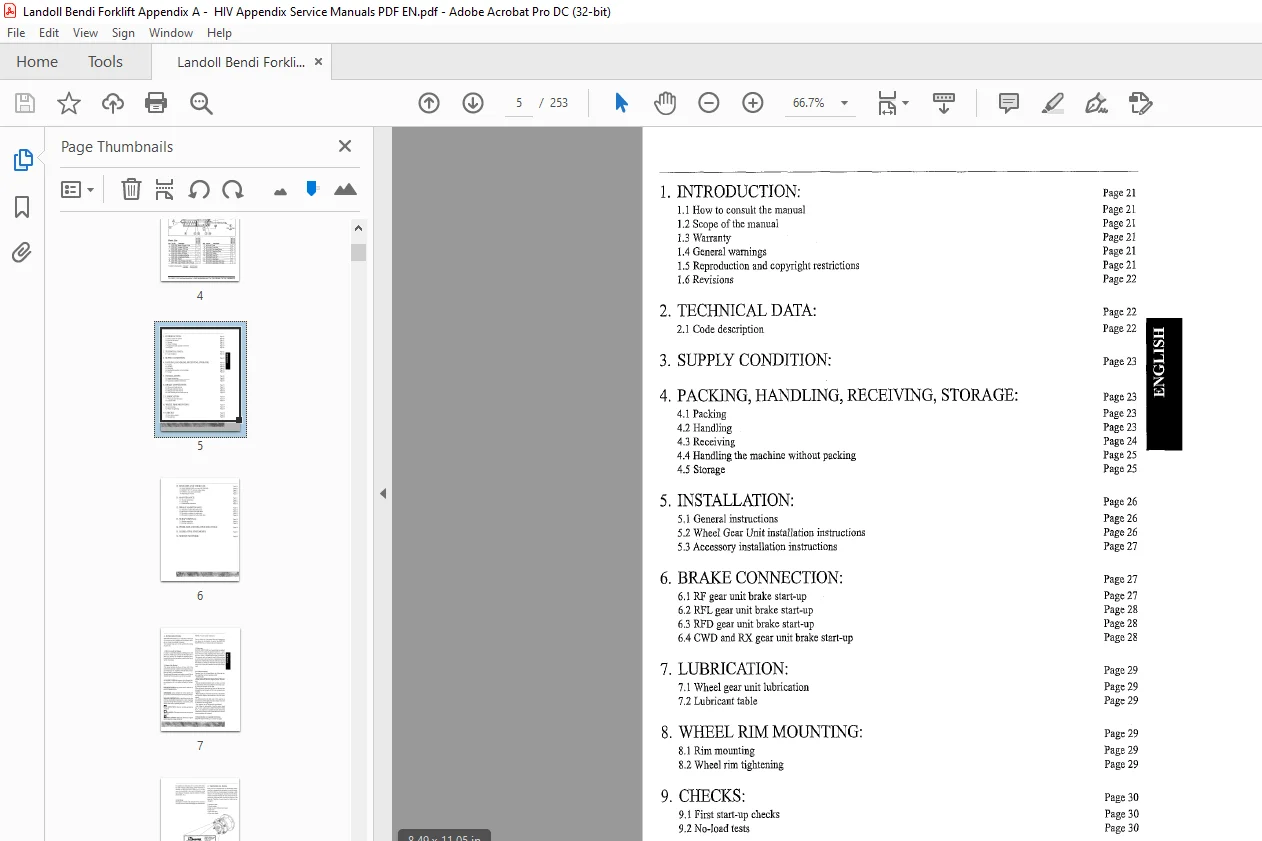Viewport: 1262px width, 841px height.
Task: Click '9.1 First start-up checks' entry
Action: pyautogui.click(x=729, y=815)
